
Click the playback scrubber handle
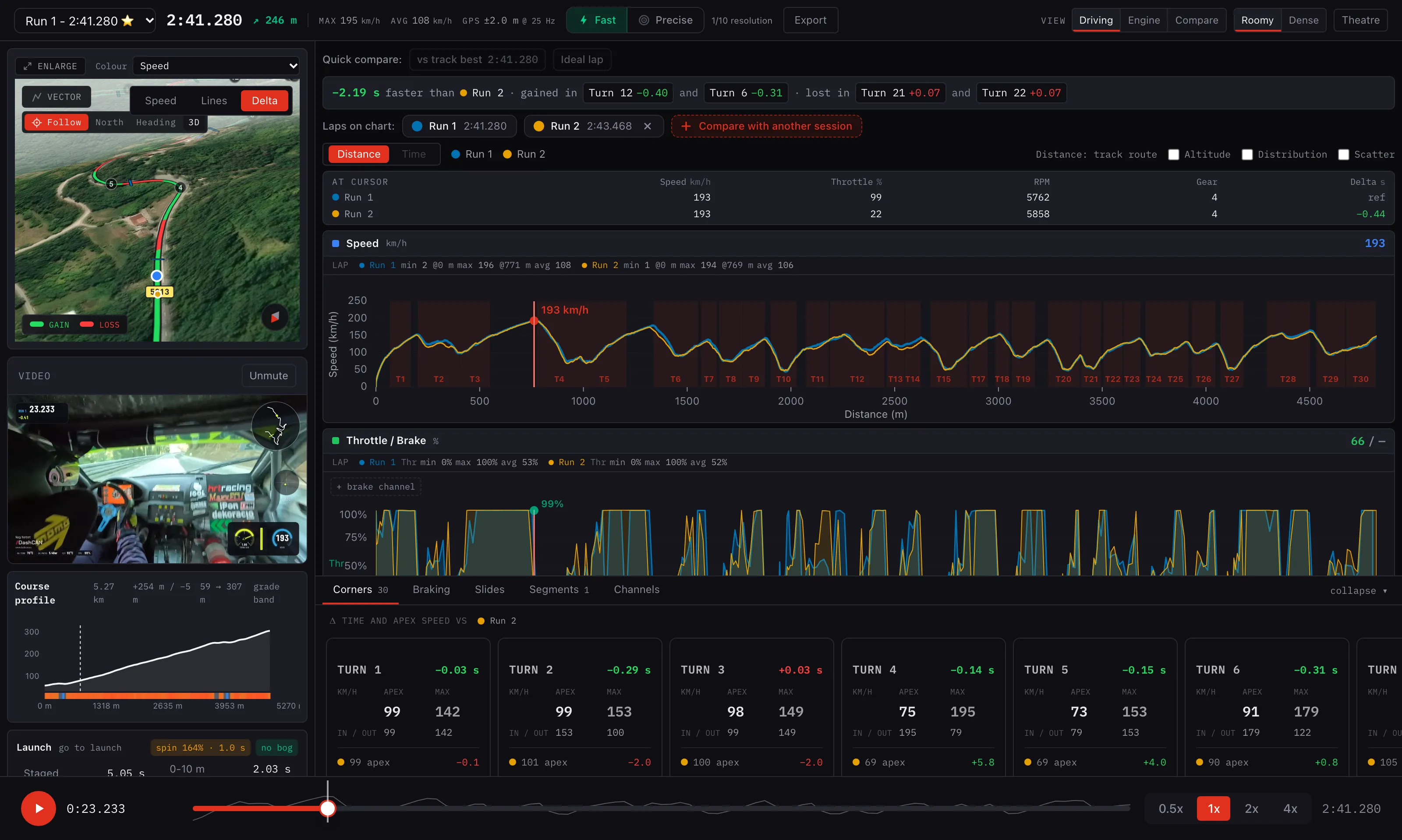click(327, 808)
